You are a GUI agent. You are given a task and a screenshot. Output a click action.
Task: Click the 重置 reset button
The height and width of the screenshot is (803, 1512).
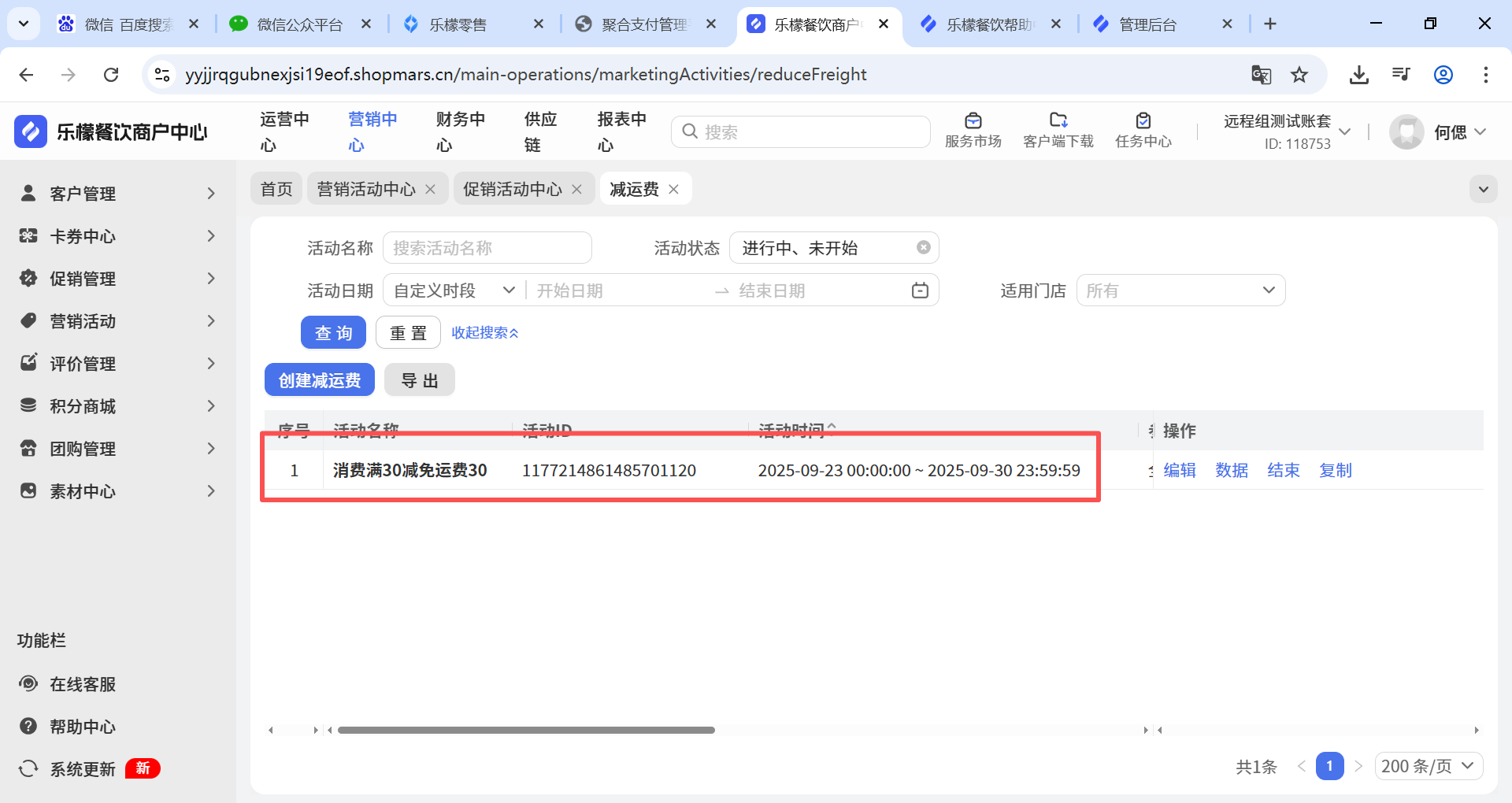[x=408, y=332]
